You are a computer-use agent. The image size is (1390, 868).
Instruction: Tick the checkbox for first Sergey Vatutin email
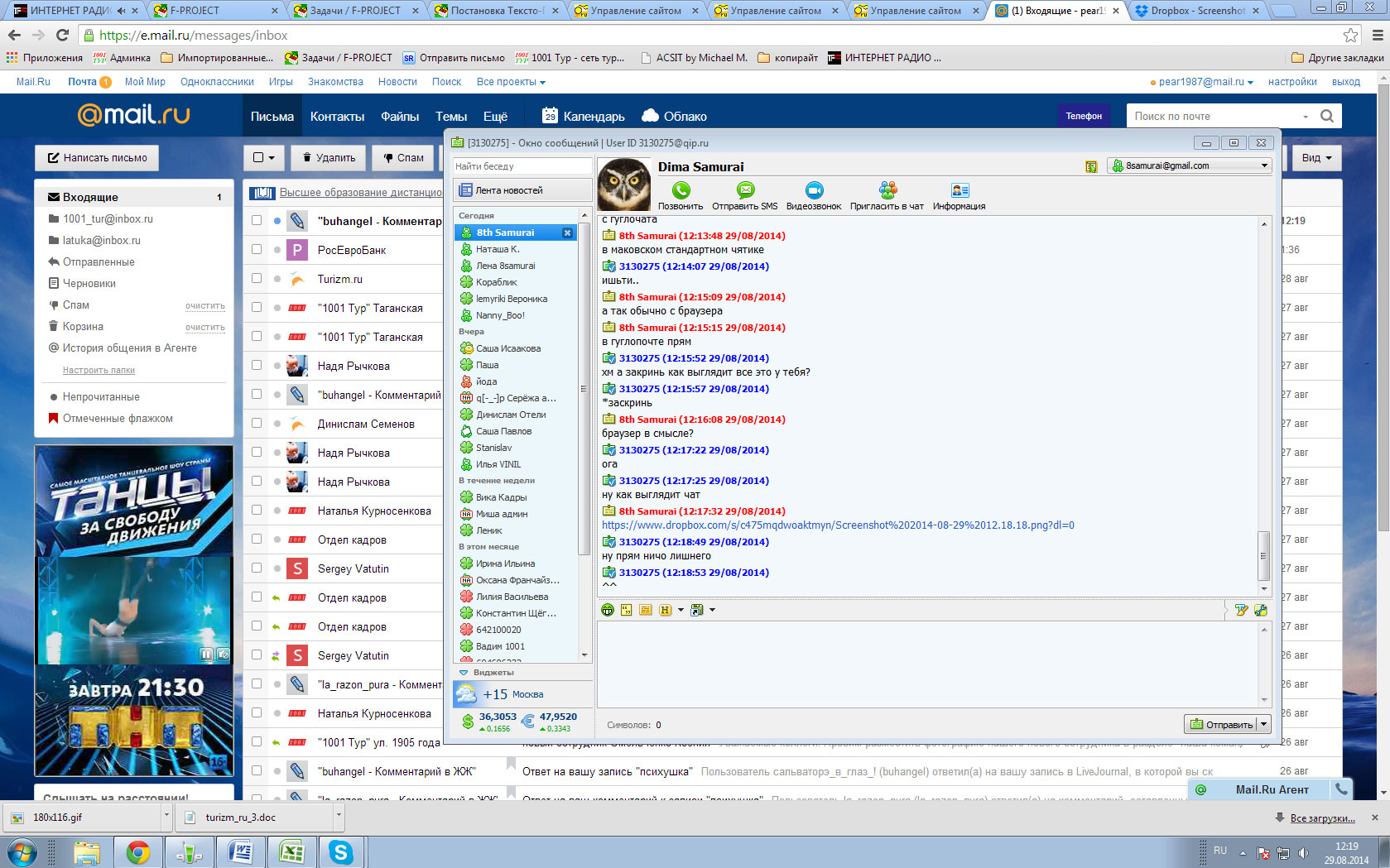click(257, 568)
